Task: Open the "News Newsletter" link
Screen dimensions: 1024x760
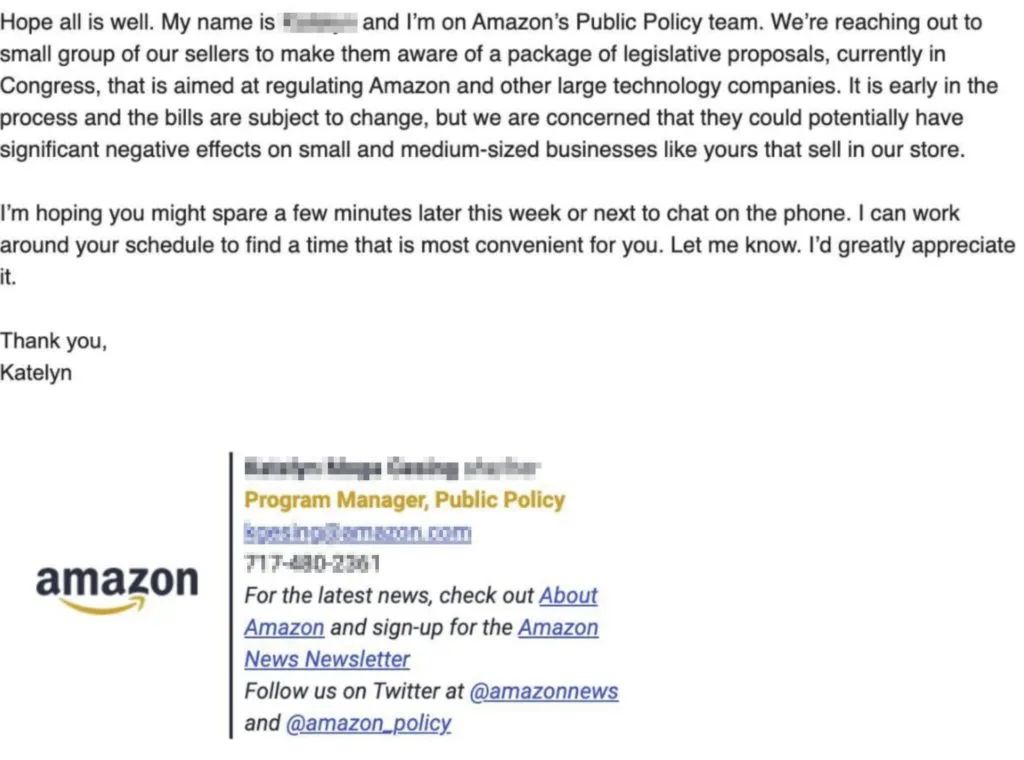Action: pyautogui.click(x=327, y=660)
